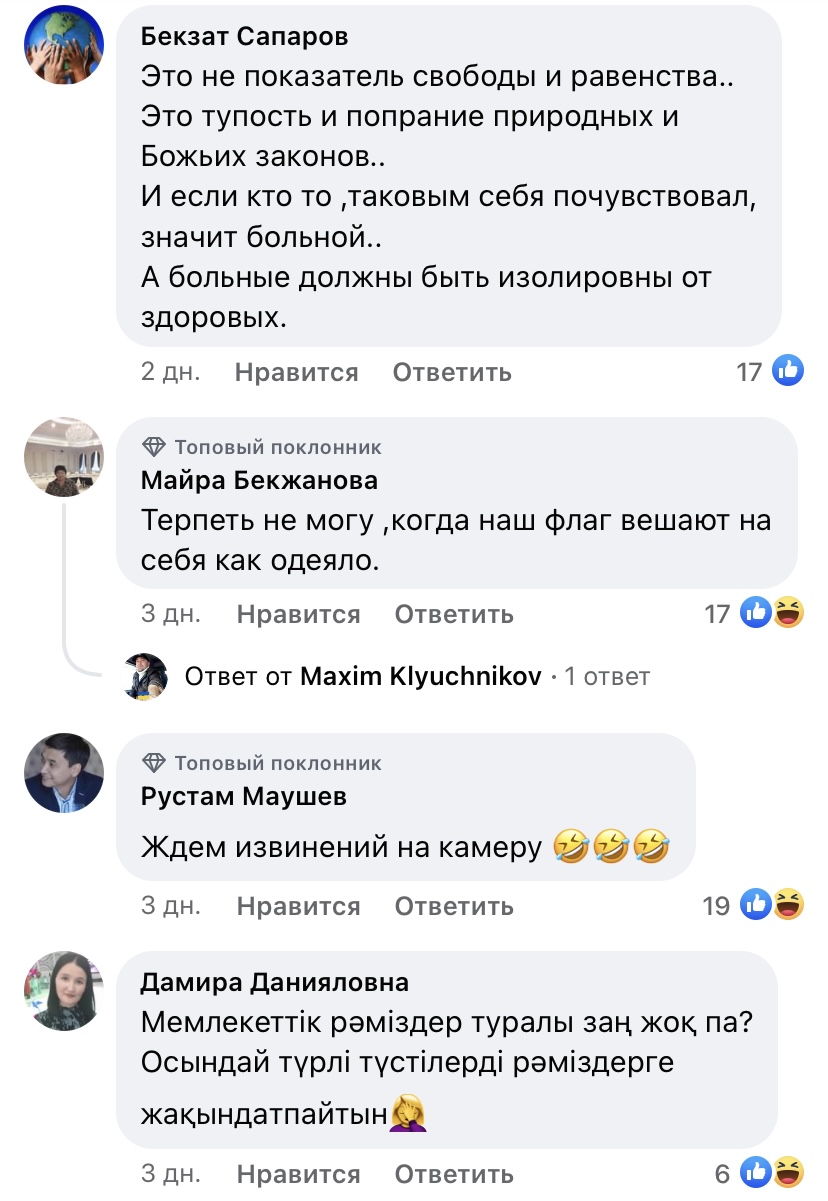Open the Дамира Данияловна name link
The width and height of the screenshot is (828, 1201).
pyautogui.click(x=274, y=982)
